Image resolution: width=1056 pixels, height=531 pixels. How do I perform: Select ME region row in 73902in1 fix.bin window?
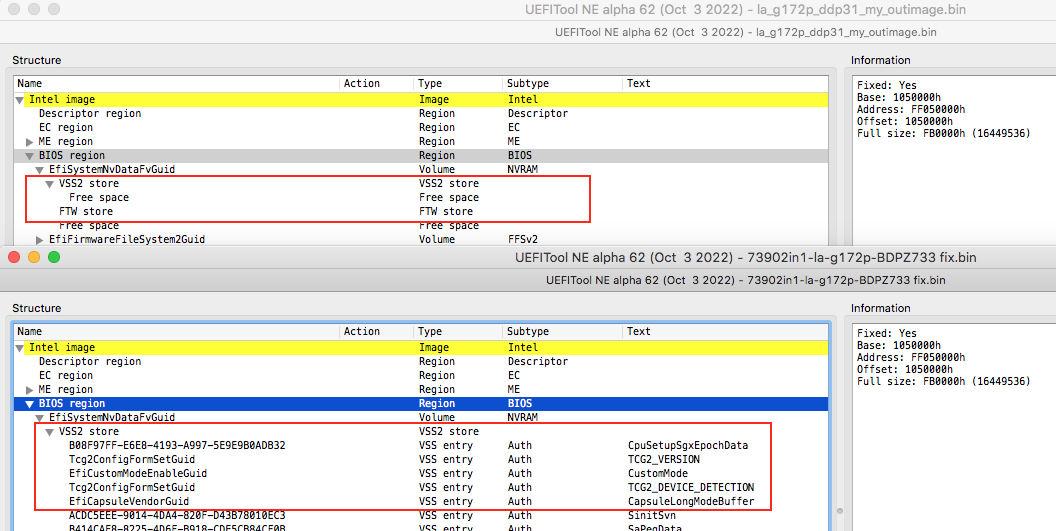click(x=422, y=390)
